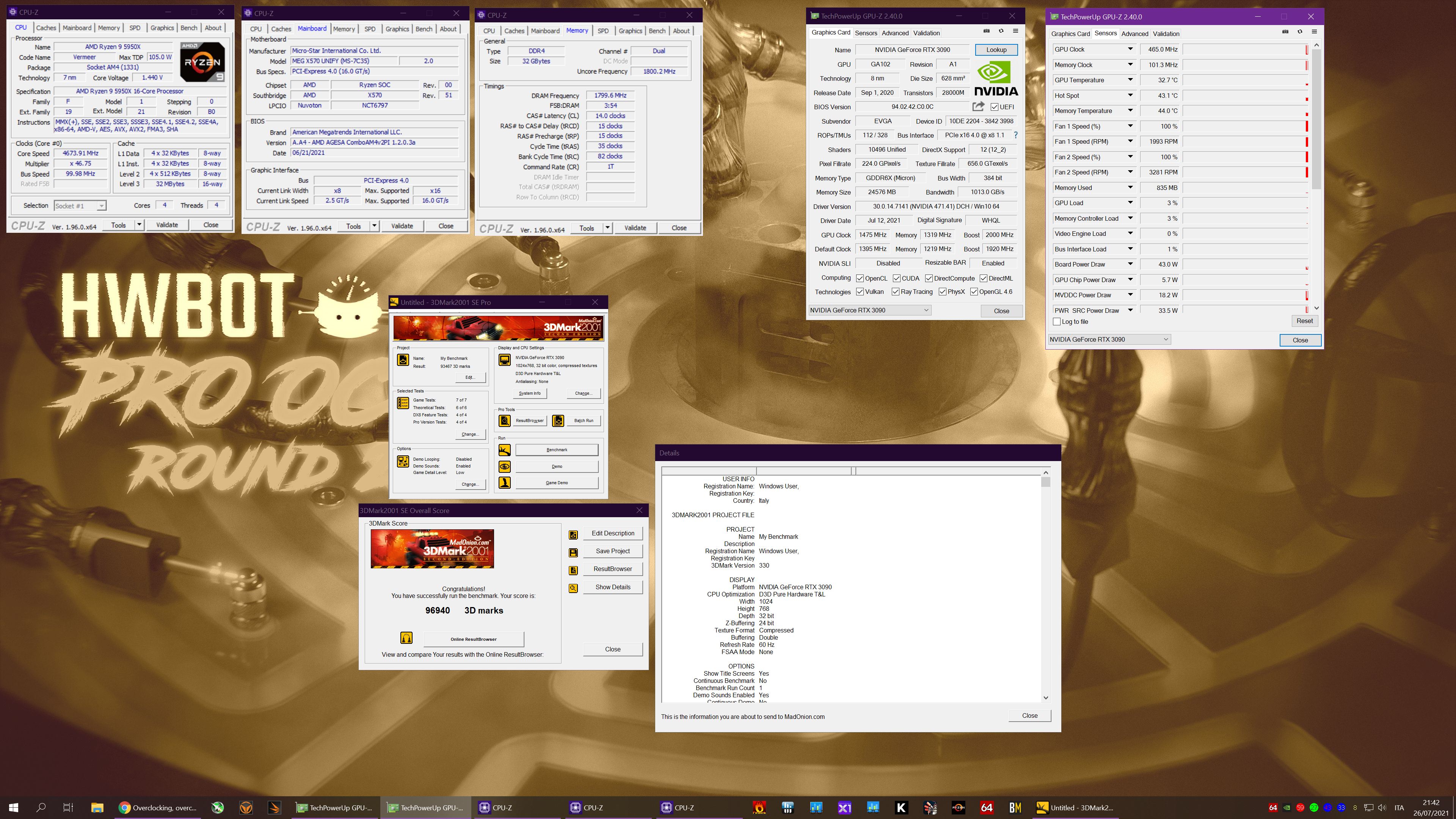This screenshot has width=1456, height=819.
Task: Open the hamburger menu in GPU-Z Graphics Card window
Action: click(x=1016, y=31)
